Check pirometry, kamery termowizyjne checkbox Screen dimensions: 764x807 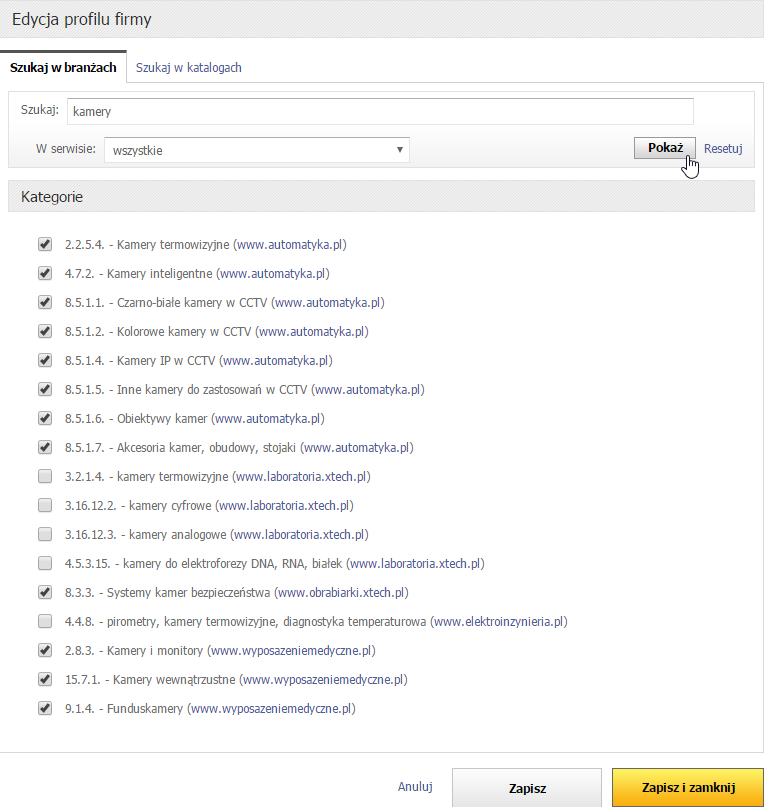[x=44, y=621]
